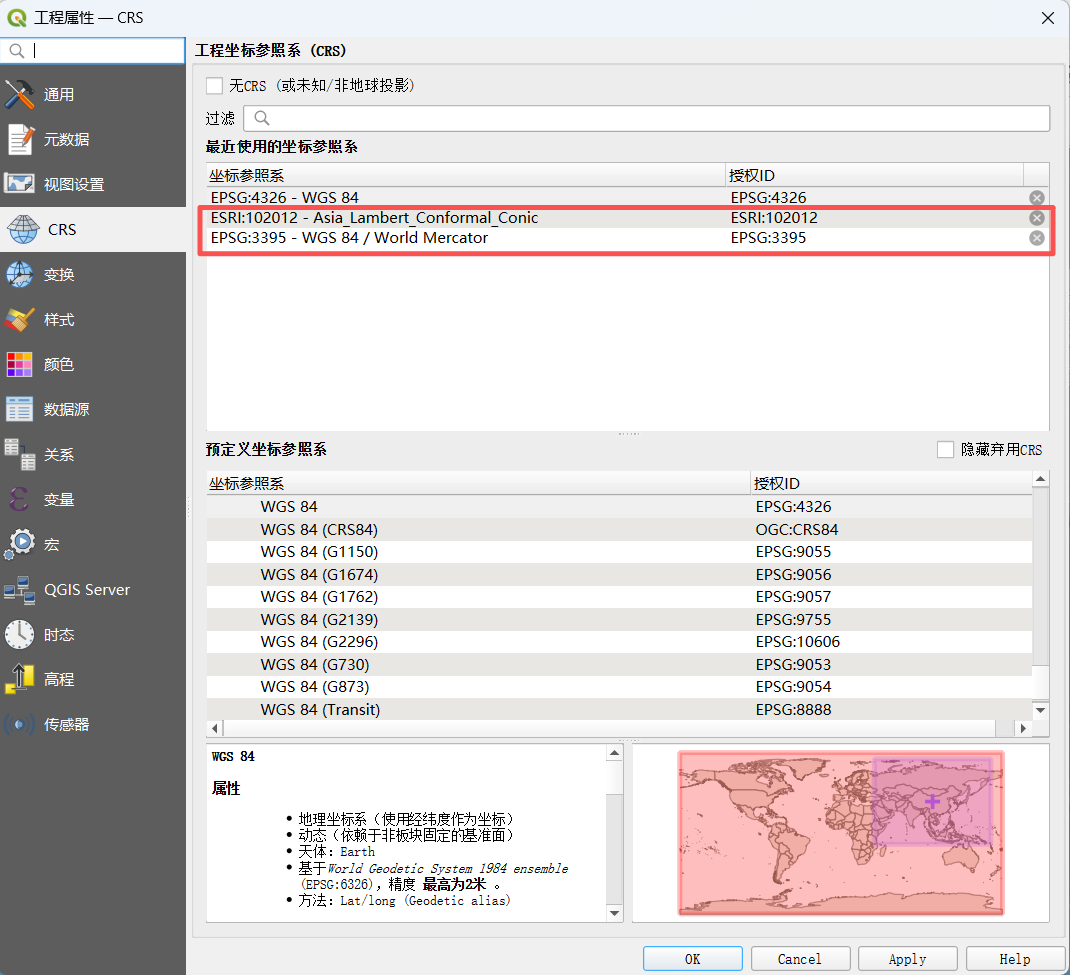Open the QGIS Server page
The width and height of the screenshot is (1070, 975).
pos(93,590)
